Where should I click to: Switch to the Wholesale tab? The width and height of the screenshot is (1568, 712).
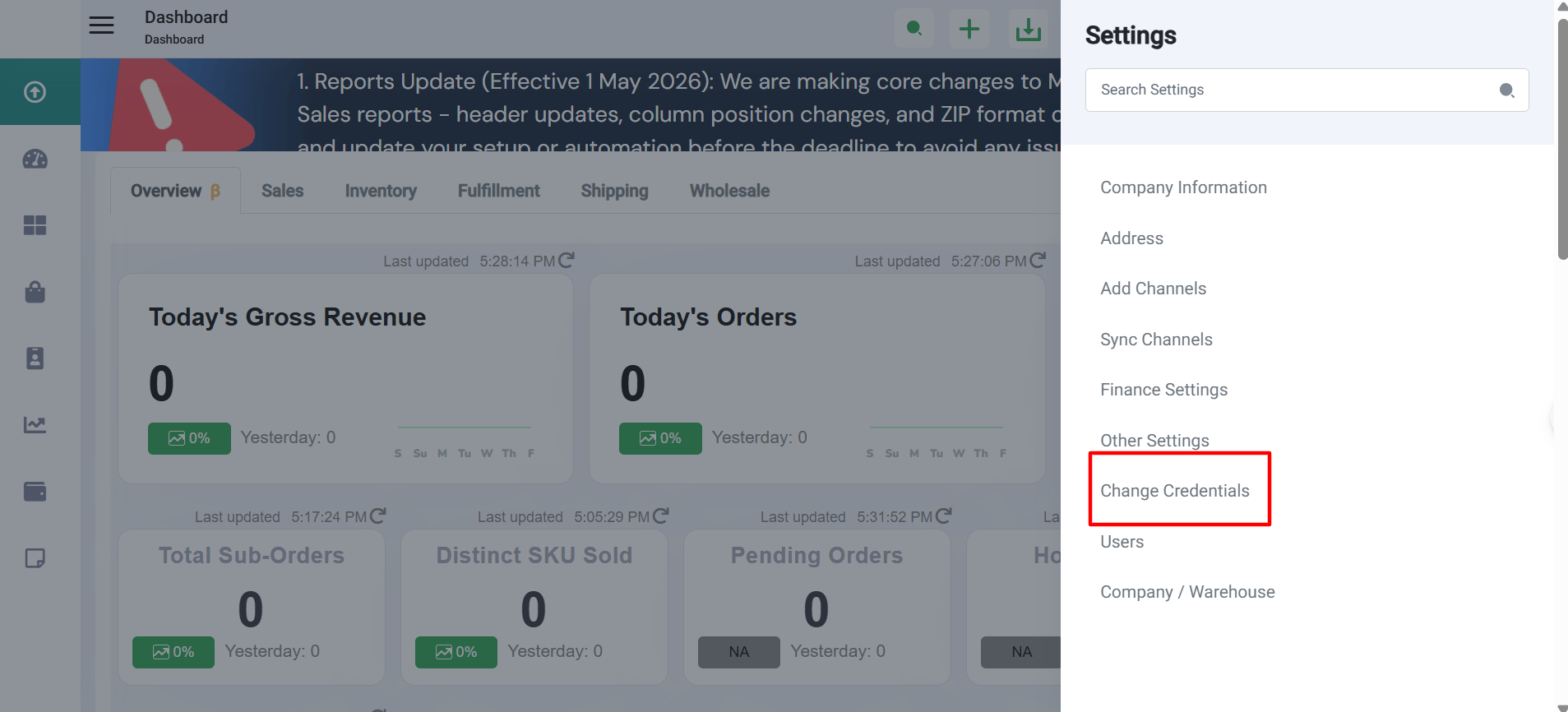(x=729, y=191)
